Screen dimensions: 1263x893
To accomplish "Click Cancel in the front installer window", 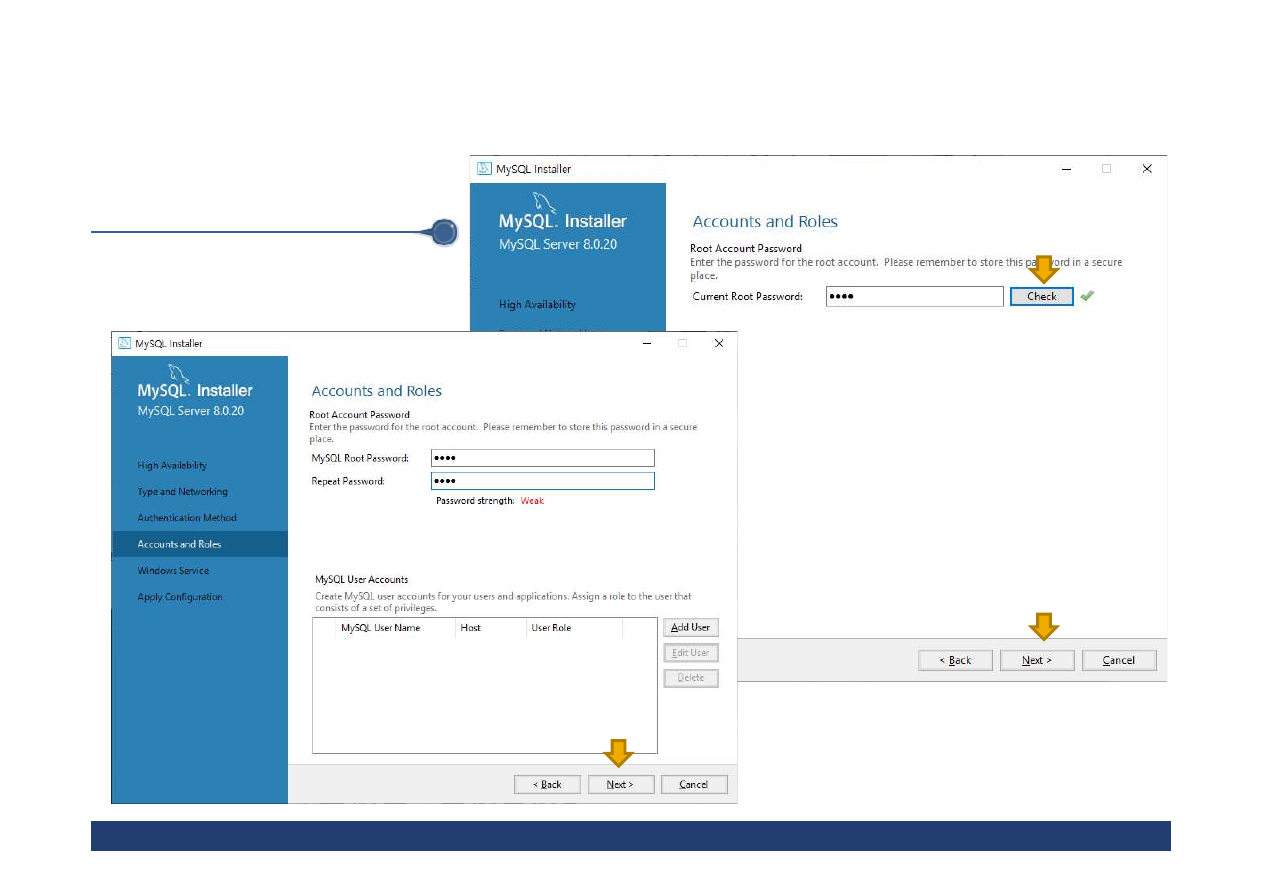I will [x=693, y=784].
